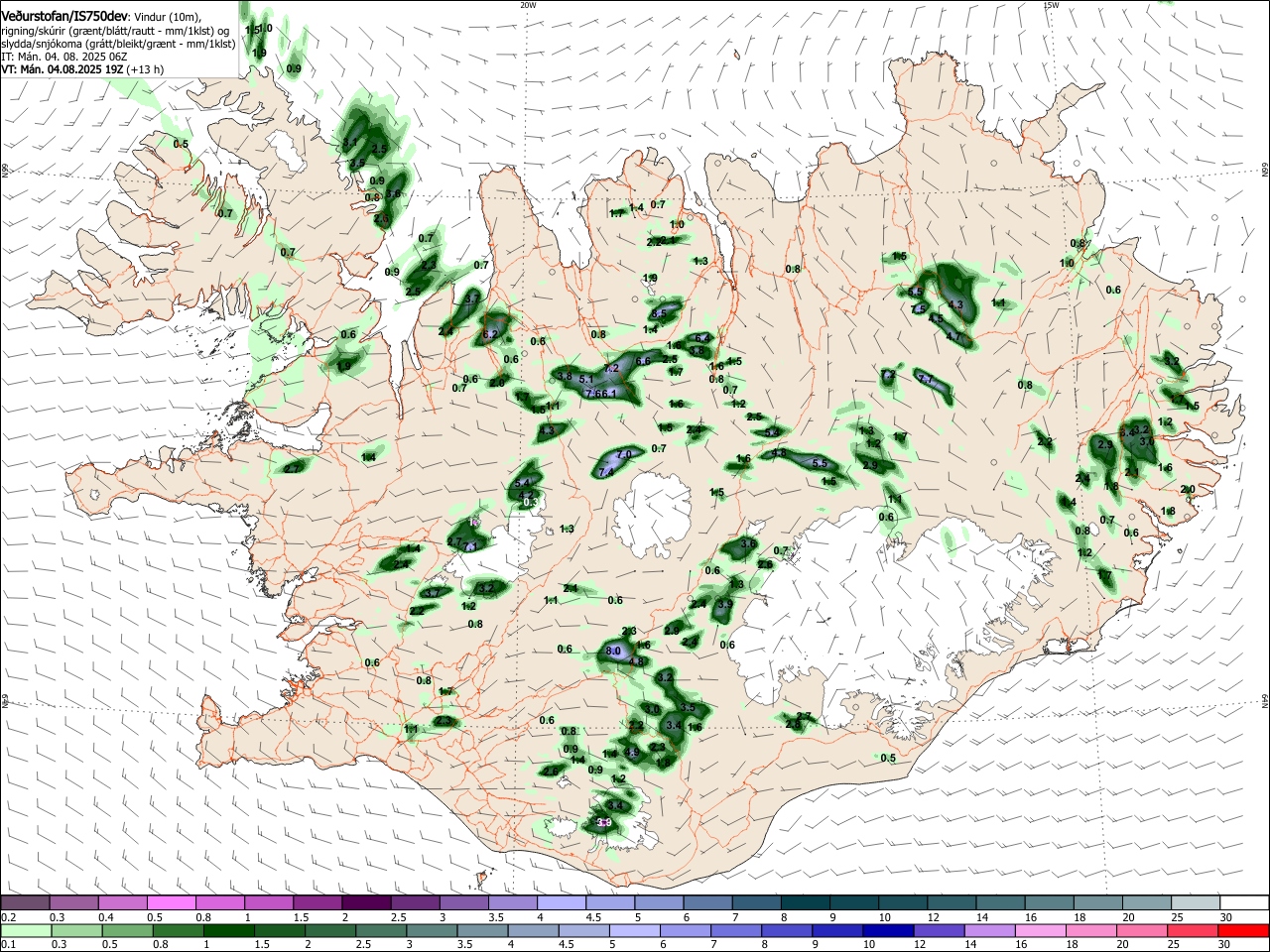1270x952 pixels.
Task: Select the deep navy rain swatch starting at 10
Action: click(886, 930)
